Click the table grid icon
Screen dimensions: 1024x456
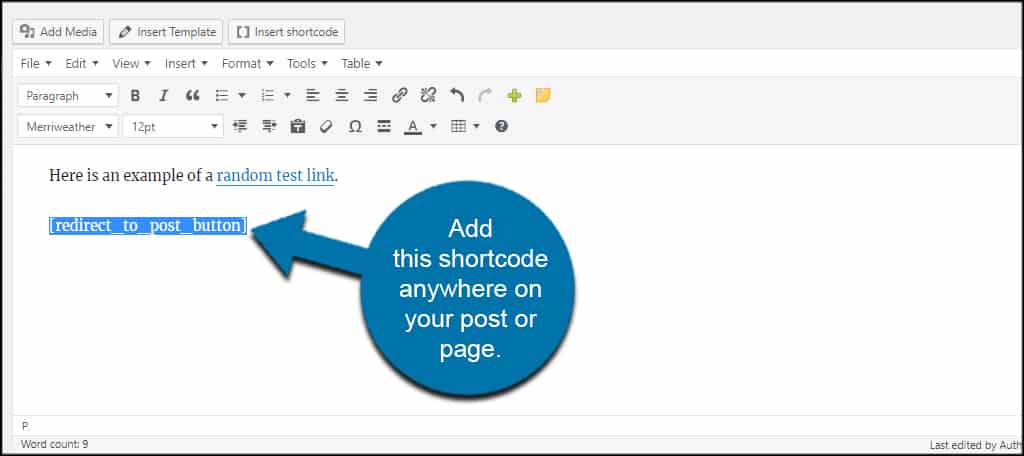(458, 127)
